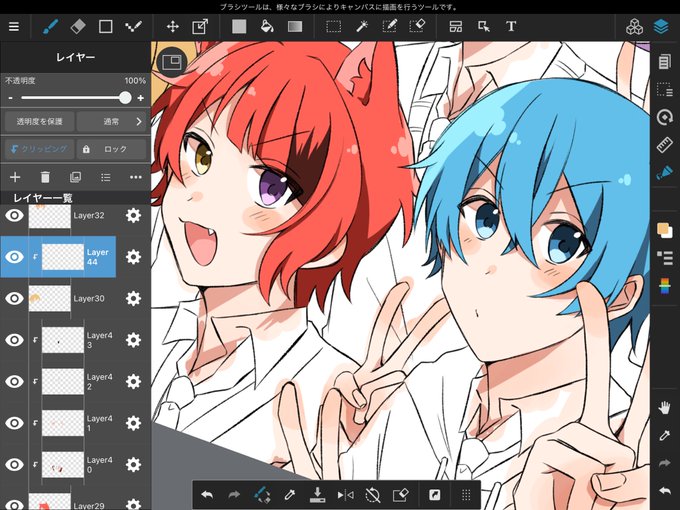Open settings gear for Layer 44
Viewport: 680px width, 510px height.
133,257
